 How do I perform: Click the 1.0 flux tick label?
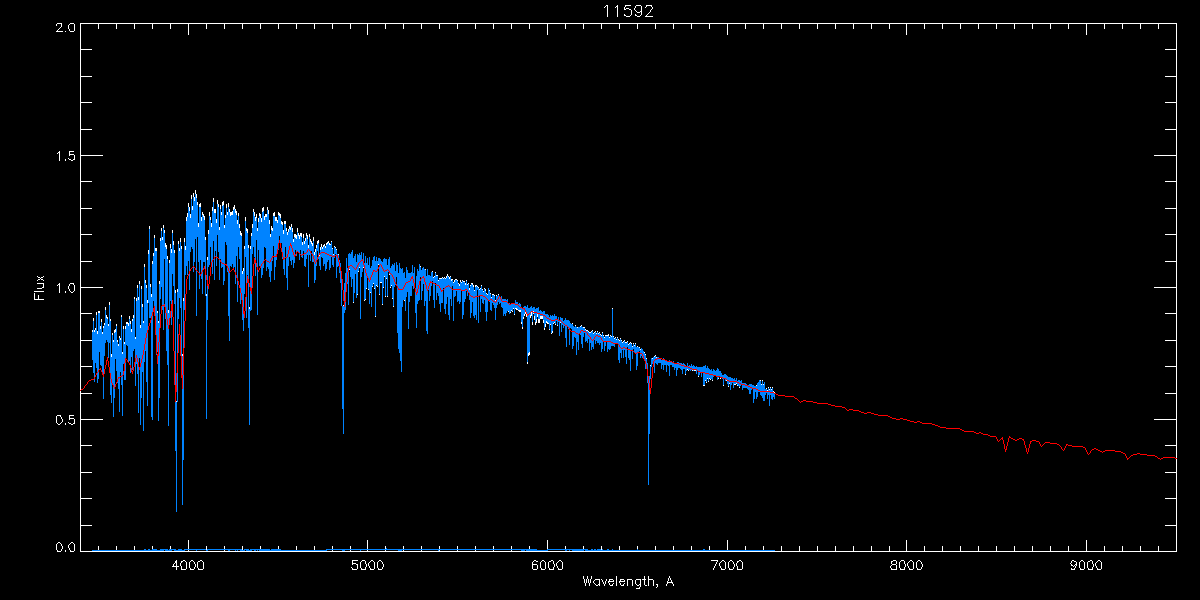pos(65,288)
